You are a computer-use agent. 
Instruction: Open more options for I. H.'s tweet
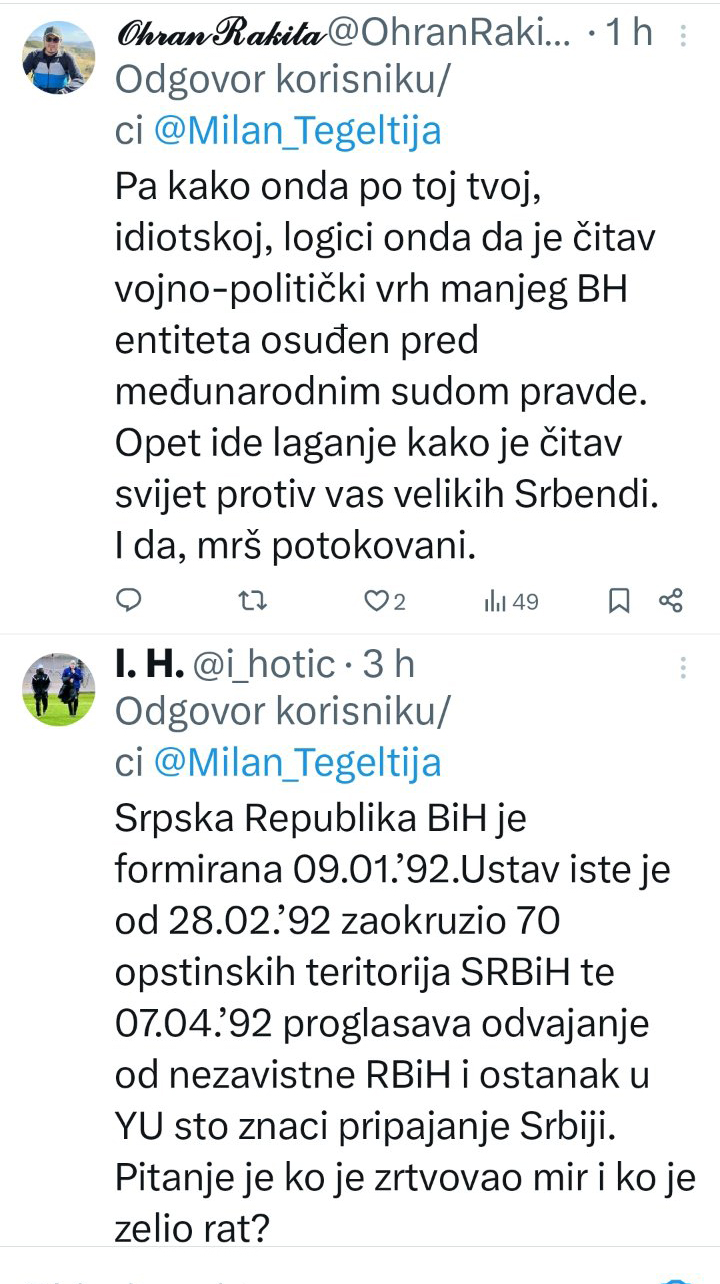(x=684, y=668)
